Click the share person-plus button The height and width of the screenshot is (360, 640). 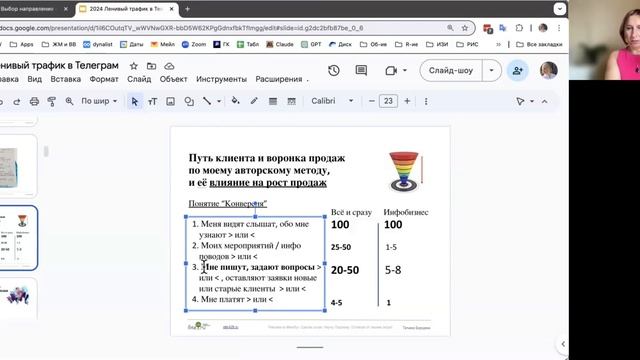pos(518,71)
